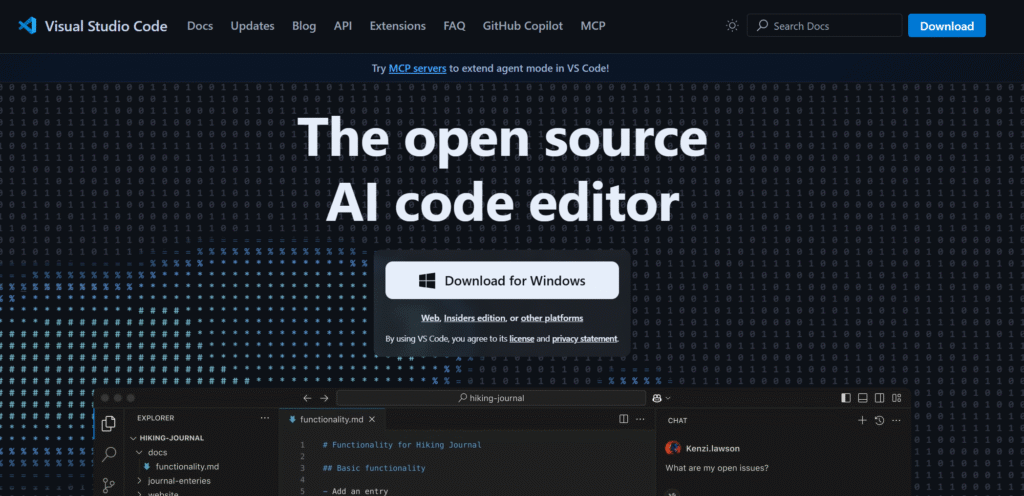Image resolution: width=1024 pixels, height=496 pixels.
Task: Click the Visual Studio Code logo icon
Action: [27, 26]
